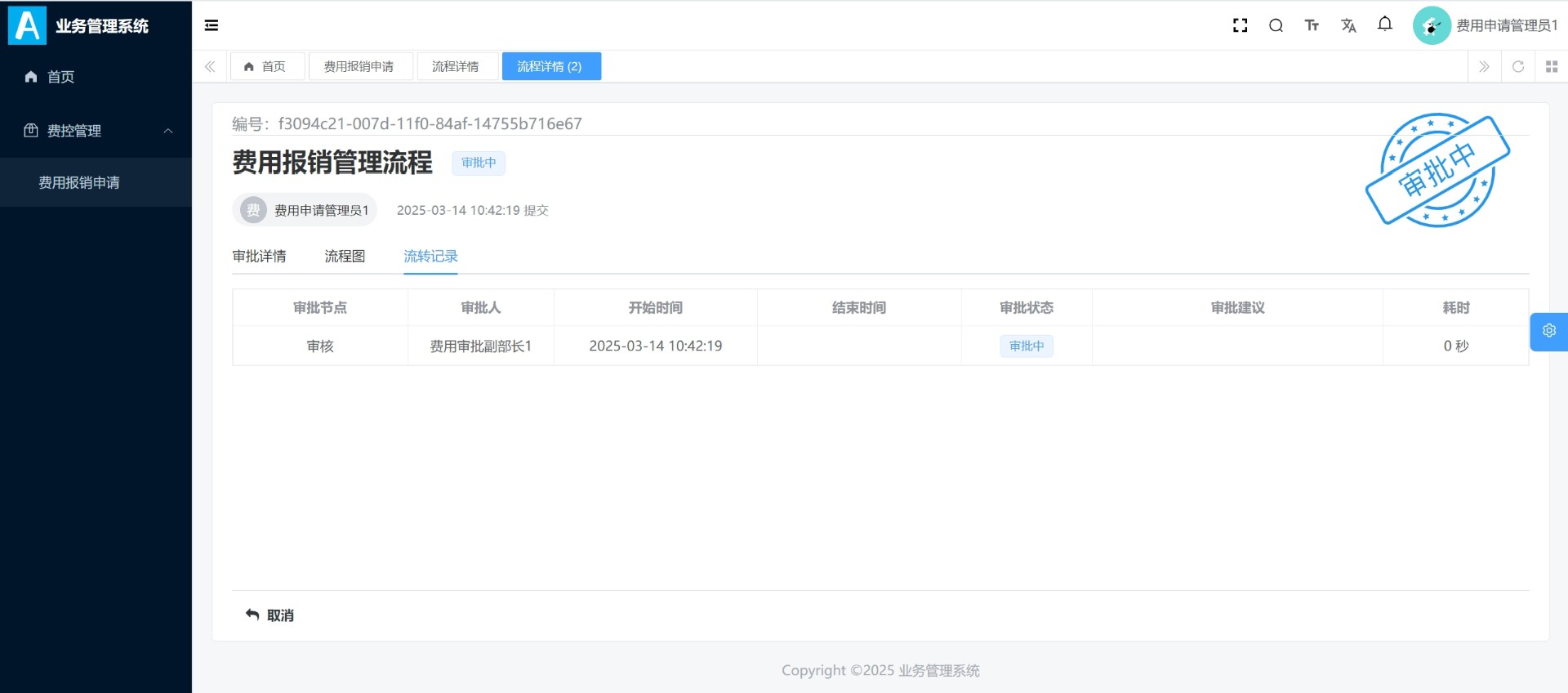Viewport: 1568px width, 693px height.
Task: Open the 费用报销申请 page tab
Action: (x=359, y=67)
